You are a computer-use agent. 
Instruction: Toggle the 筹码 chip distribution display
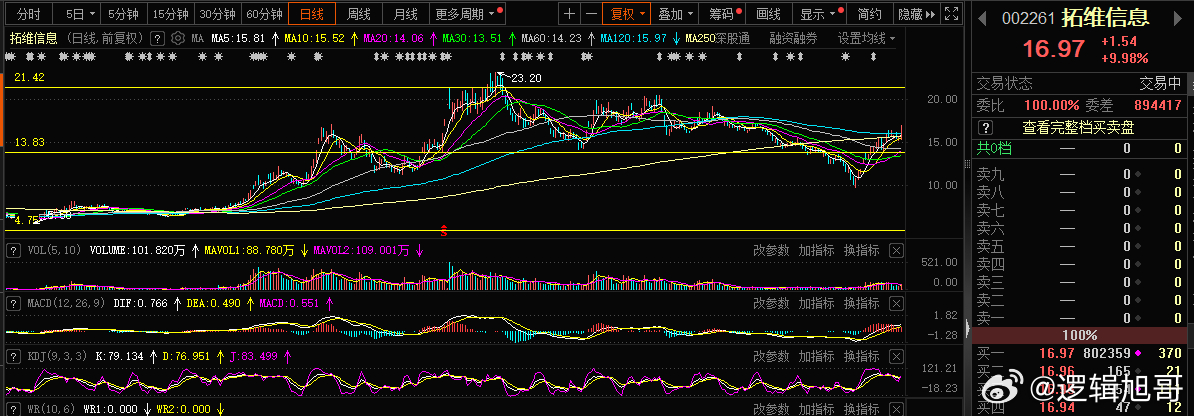click(x=724, y=14)
